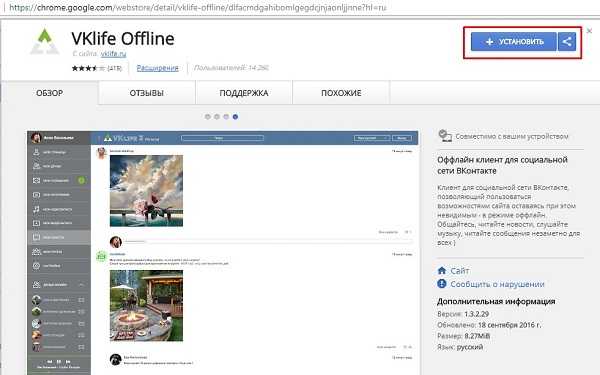Viewport: 600px width, 375px height.
Task: Click the clouds image in preview feed
Action: pyautogui.click(x=146, y=191)
